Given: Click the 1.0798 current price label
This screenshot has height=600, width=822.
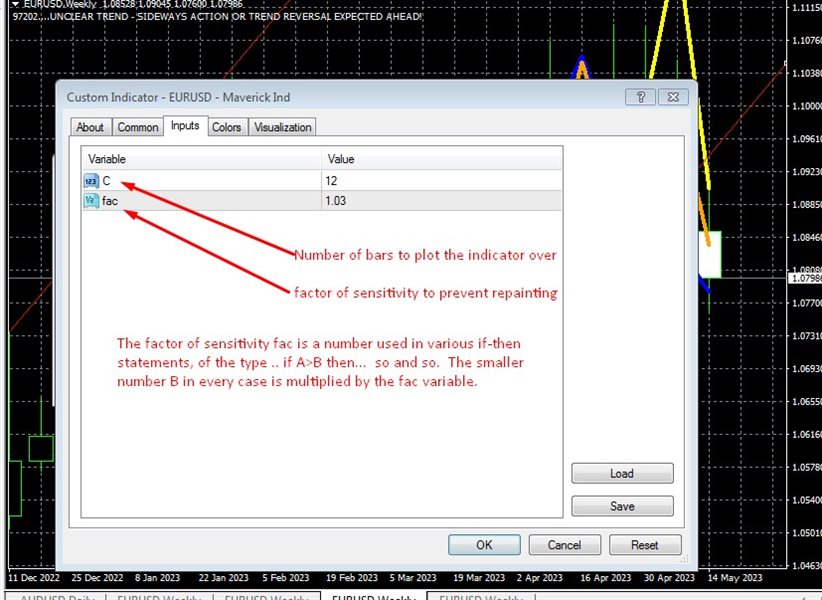Looking at the screenshot, I should [x=805, y=278].
